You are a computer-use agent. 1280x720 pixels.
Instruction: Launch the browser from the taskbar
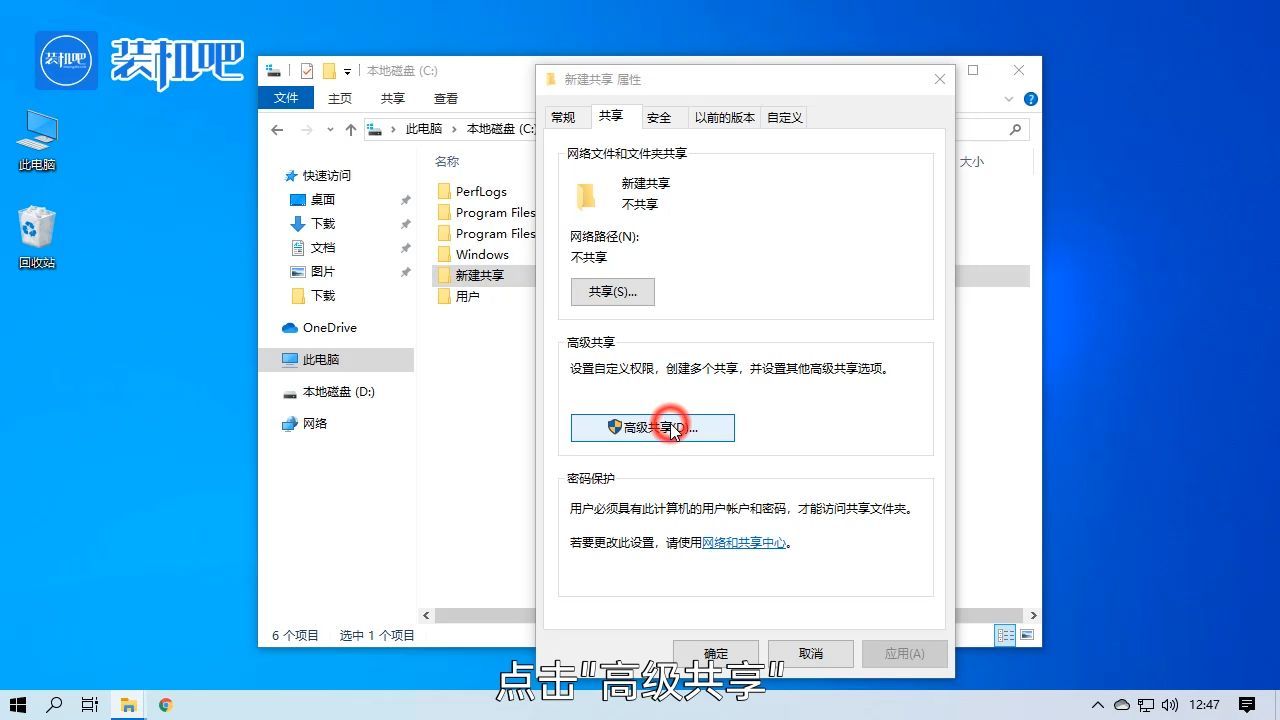(165, 705)
